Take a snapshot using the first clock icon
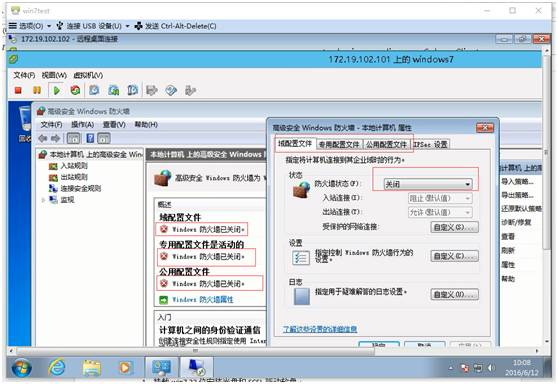Screen dimensions: 558x384 click(x=94, y=90)
